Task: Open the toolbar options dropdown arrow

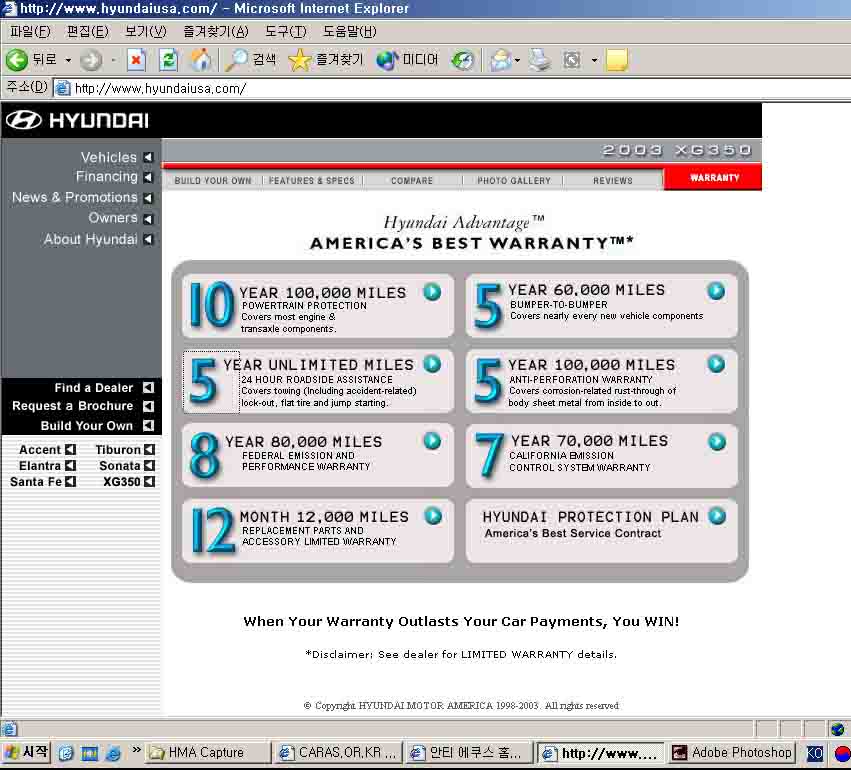Action: (x=594, y=60)
